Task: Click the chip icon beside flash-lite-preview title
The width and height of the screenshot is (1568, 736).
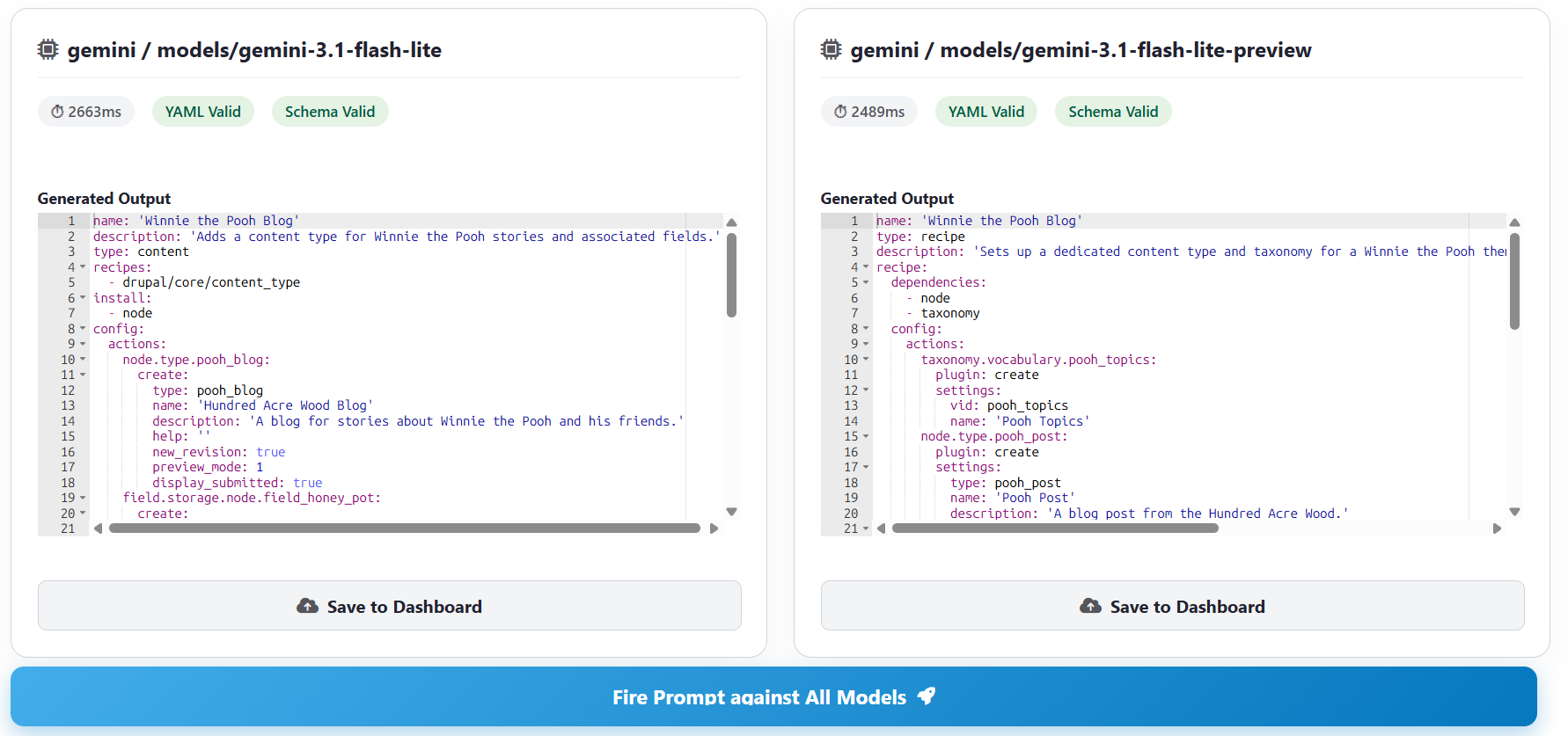Action: click(x=831, y=49)
